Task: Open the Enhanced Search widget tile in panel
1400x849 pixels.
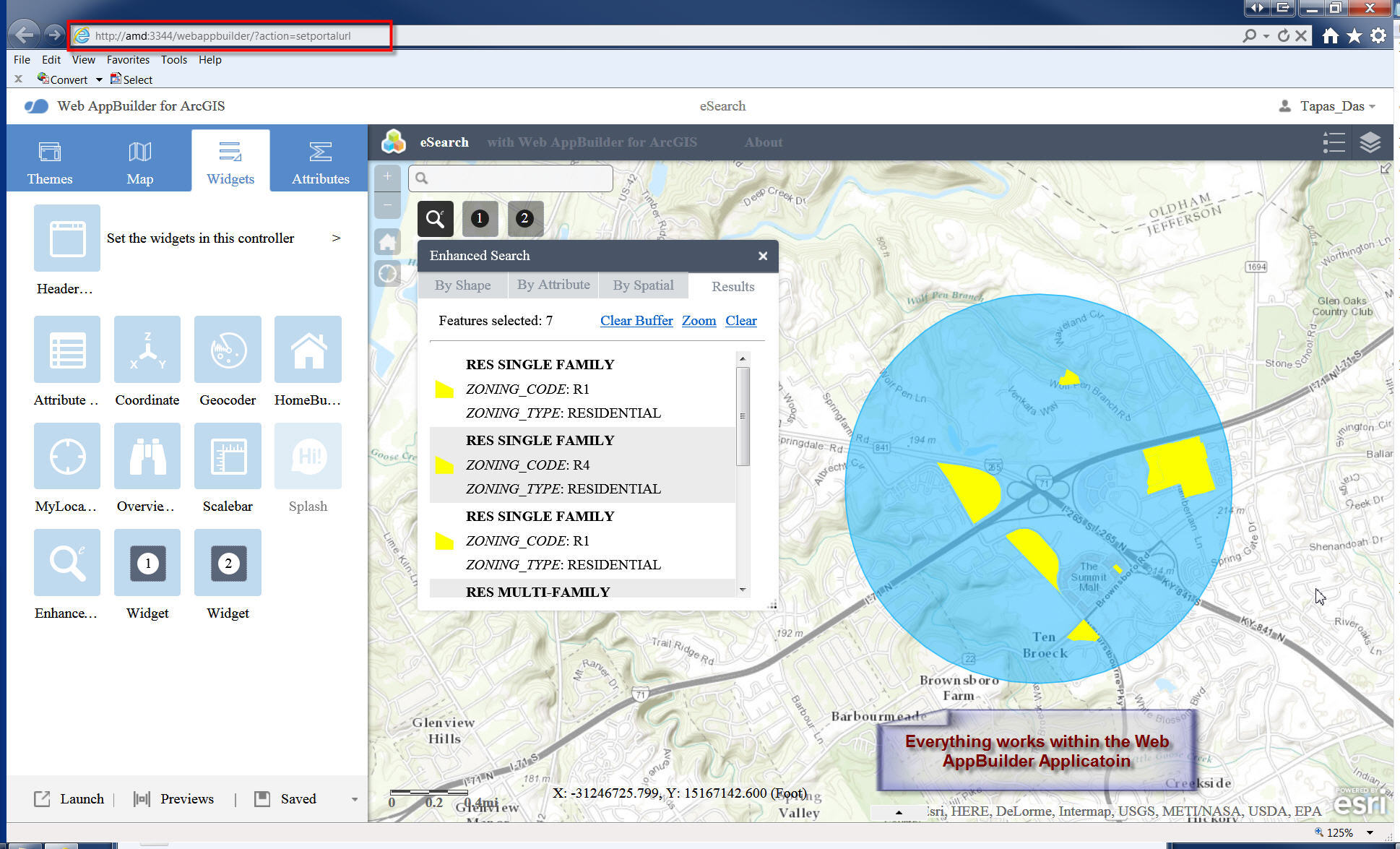Action: point(66,562)
